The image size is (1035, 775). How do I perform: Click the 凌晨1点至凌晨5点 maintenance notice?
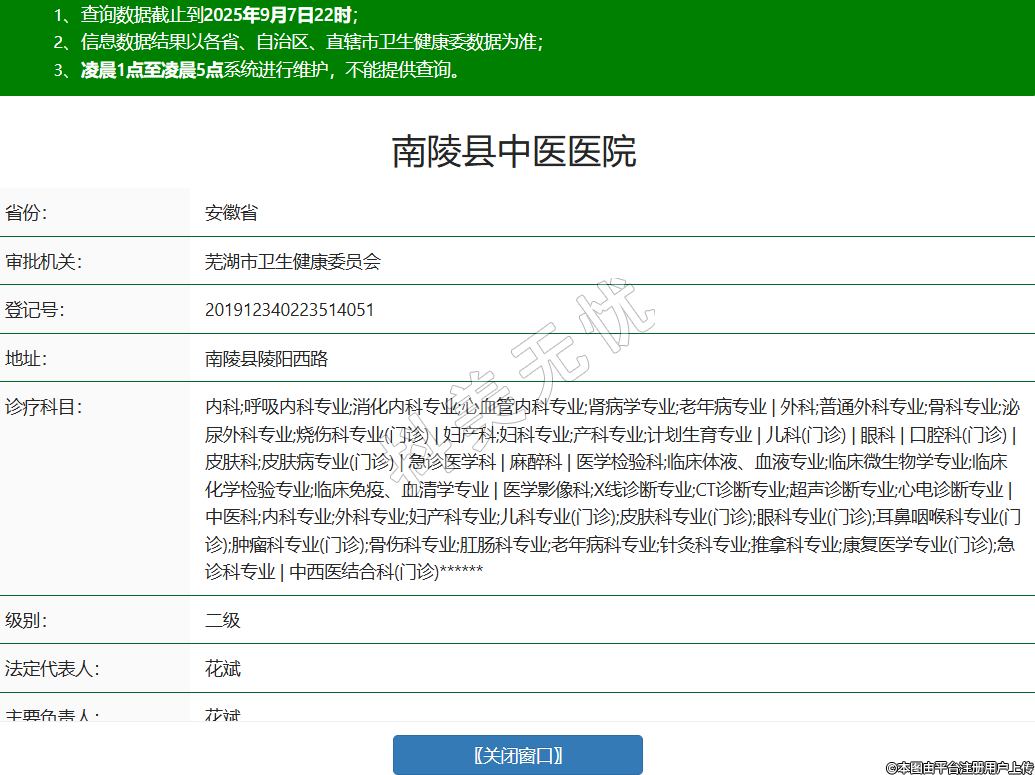(257, 70)
